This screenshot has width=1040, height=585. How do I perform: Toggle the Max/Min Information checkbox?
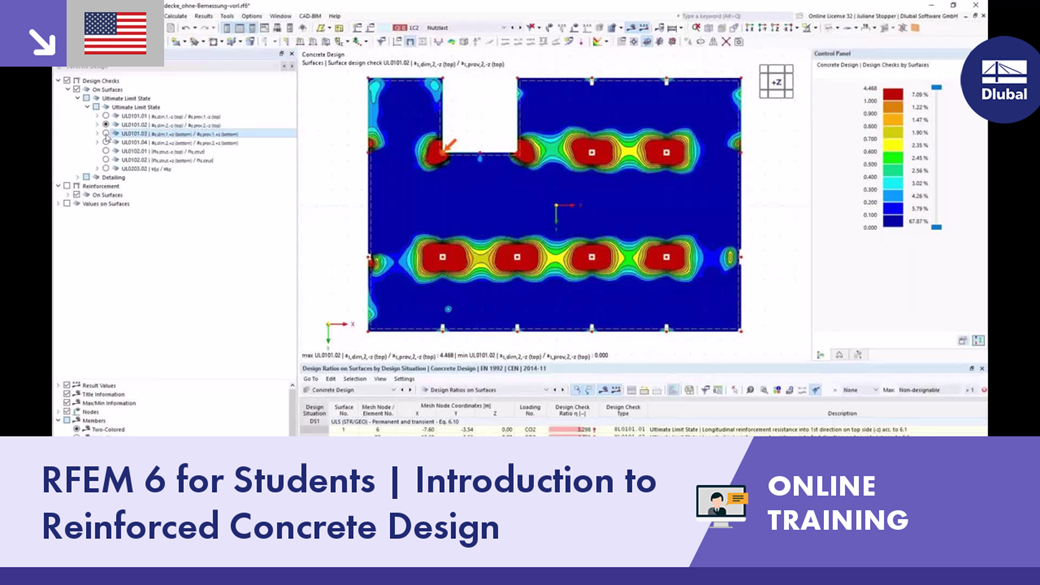[x=67, y=403]
